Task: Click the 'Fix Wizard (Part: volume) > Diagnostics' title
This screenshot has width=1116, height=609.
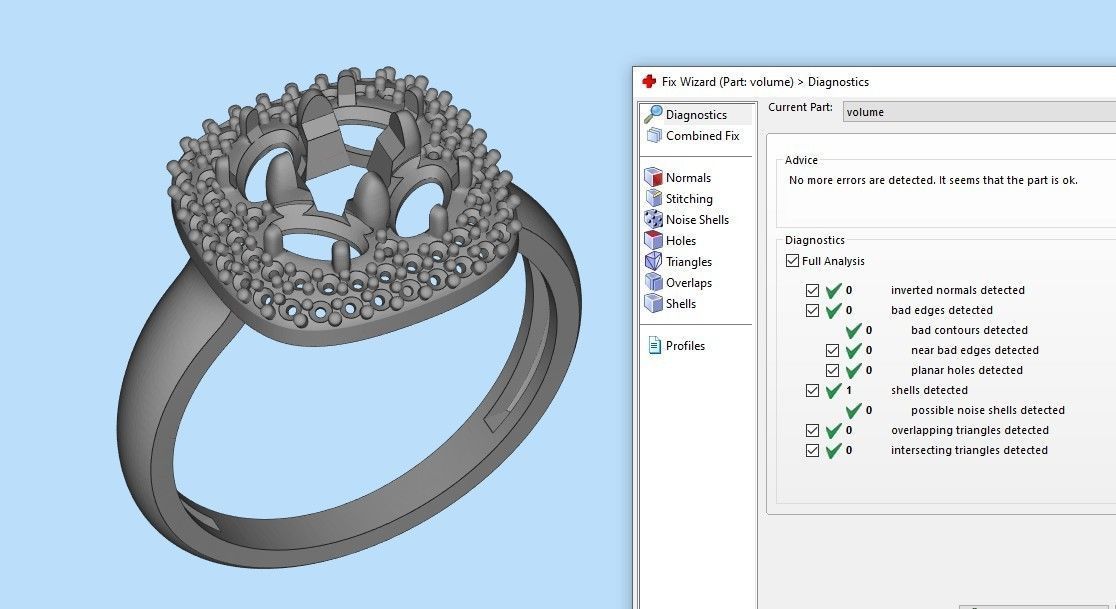Action: coord(765,82)
